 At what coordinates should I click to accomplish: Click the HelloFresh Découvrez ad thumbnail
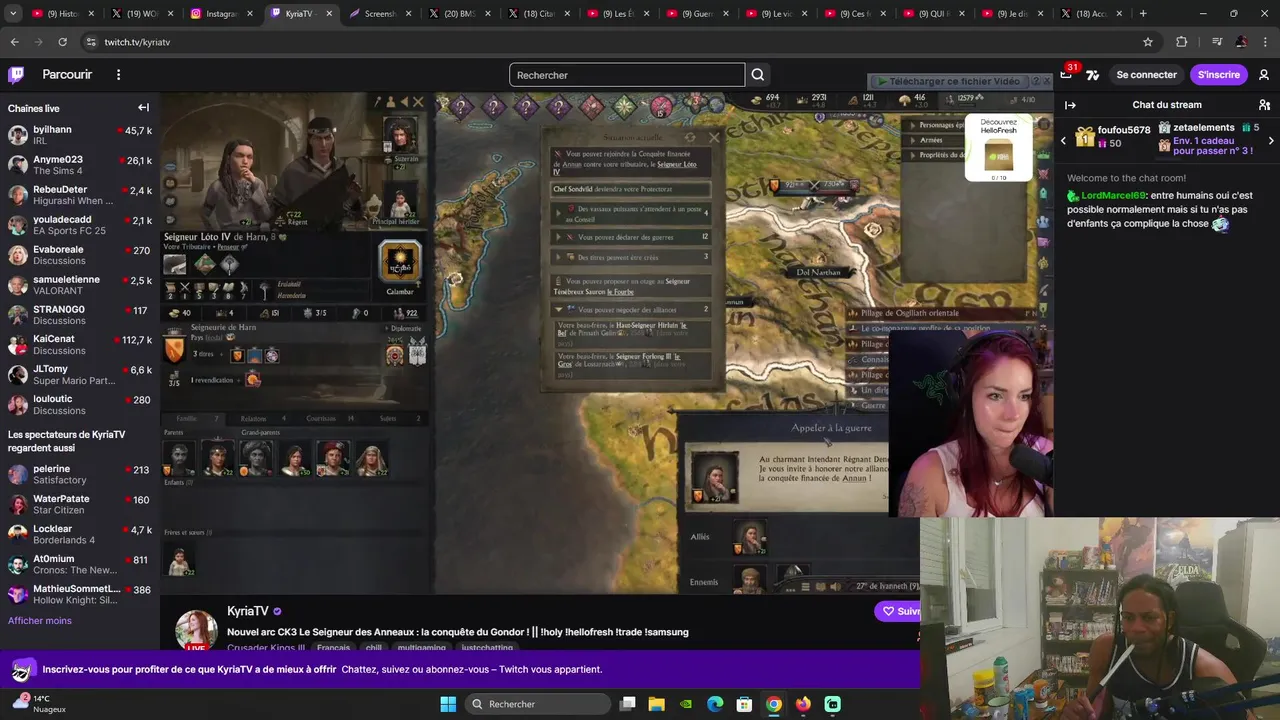(x=998, y=148)
